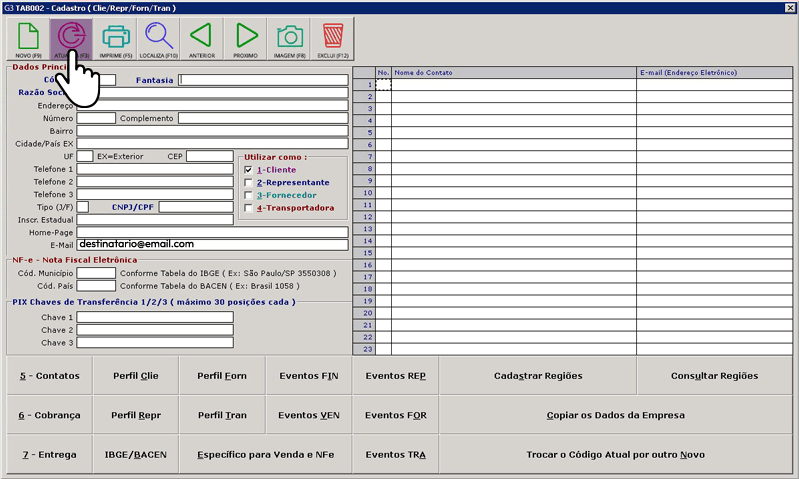Click the IBGE/BACEN button

click(136, 455)
